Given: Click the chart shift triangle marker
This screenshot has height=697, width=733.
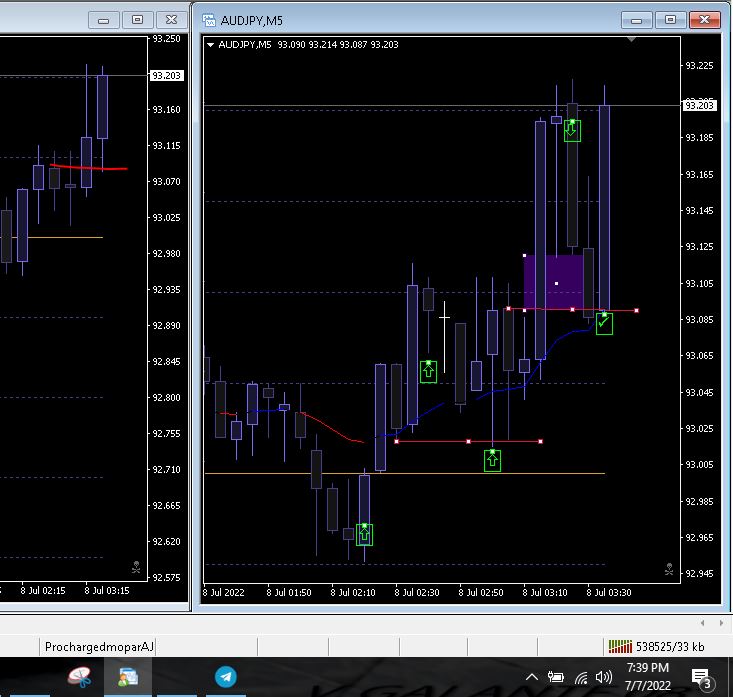Looking at the screenshot, I should tap(631, 40).
